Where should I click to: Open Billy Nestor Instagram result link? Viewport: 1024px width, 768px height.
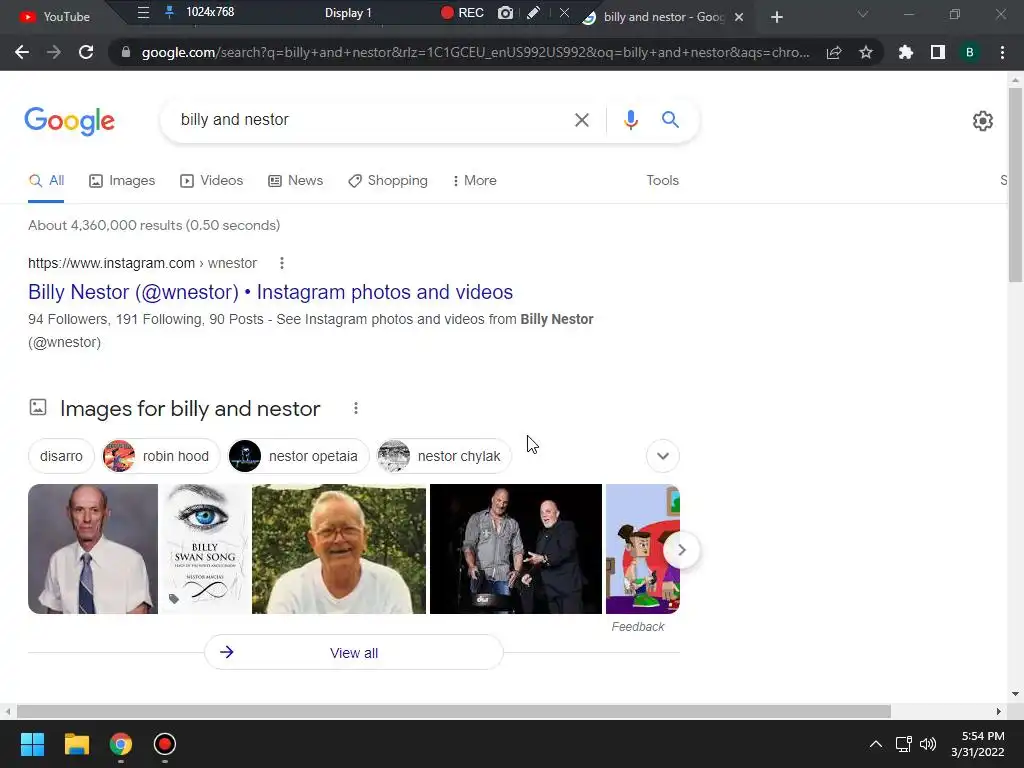(x=270, y=292)
